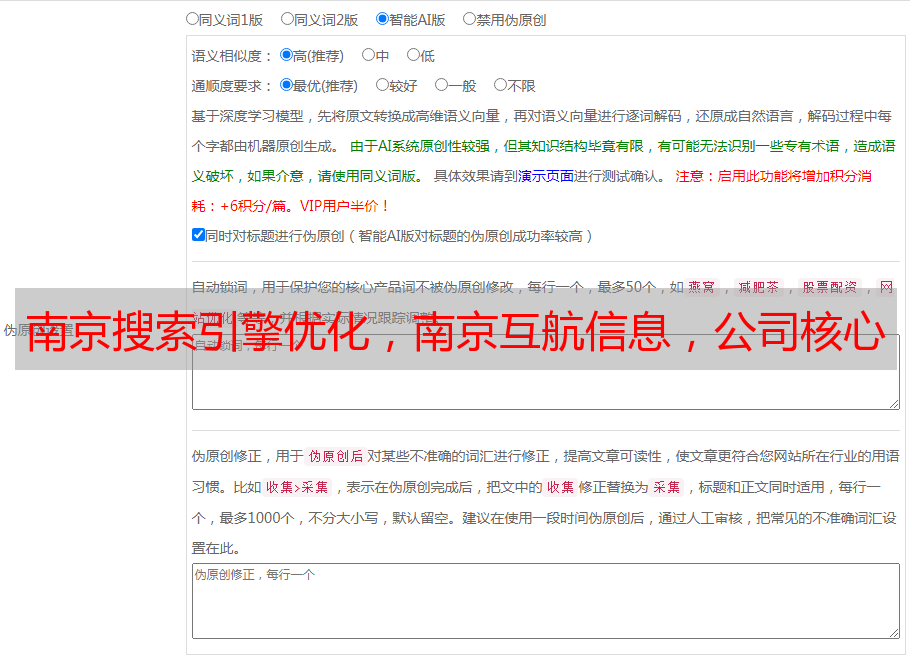The image size is (911, 658).
Task: Grab the 自动锁词 textarea resize handle
Action: [x=894, y=404]
